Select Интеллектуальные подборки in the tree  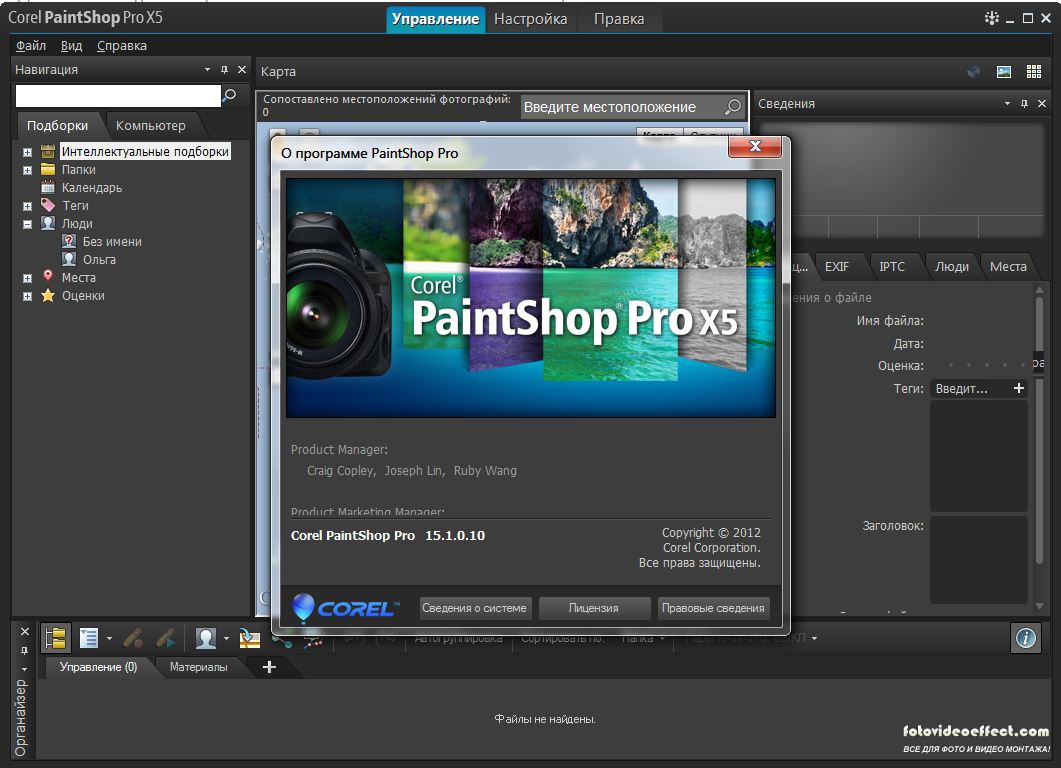point(145,152)
